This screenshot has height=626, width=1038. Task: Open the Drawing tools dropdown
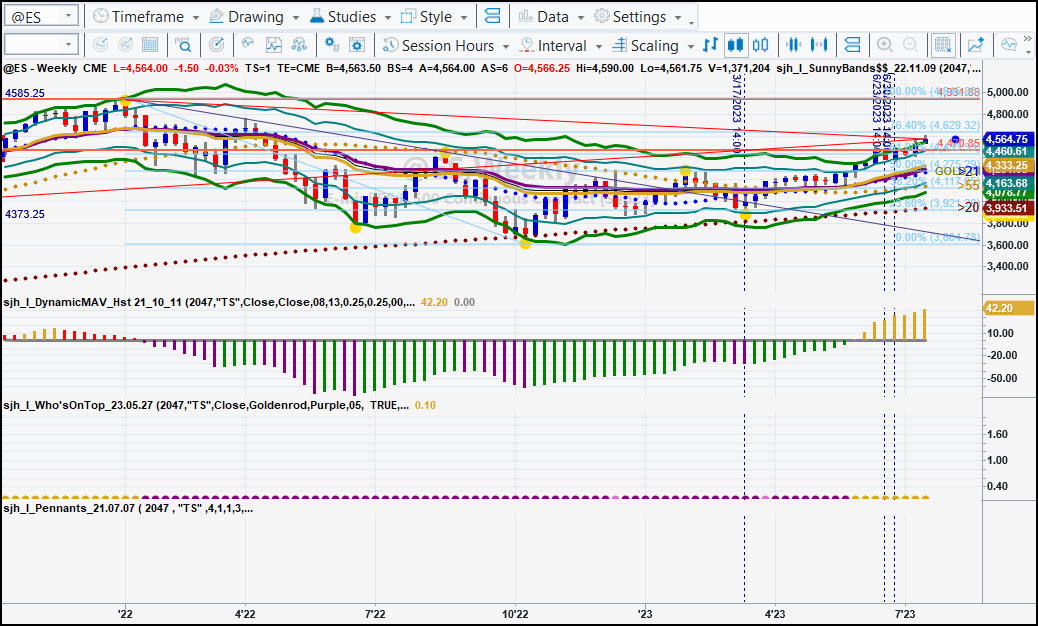(254, 17)
